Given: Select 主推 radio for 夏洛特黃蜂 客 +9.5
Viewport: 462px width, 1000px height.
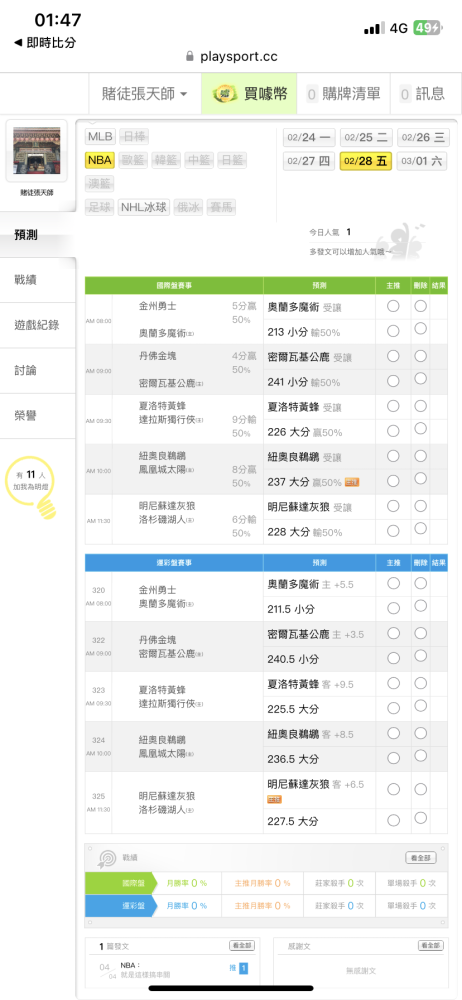Looking at the screenshot, I should click(393, 683).
